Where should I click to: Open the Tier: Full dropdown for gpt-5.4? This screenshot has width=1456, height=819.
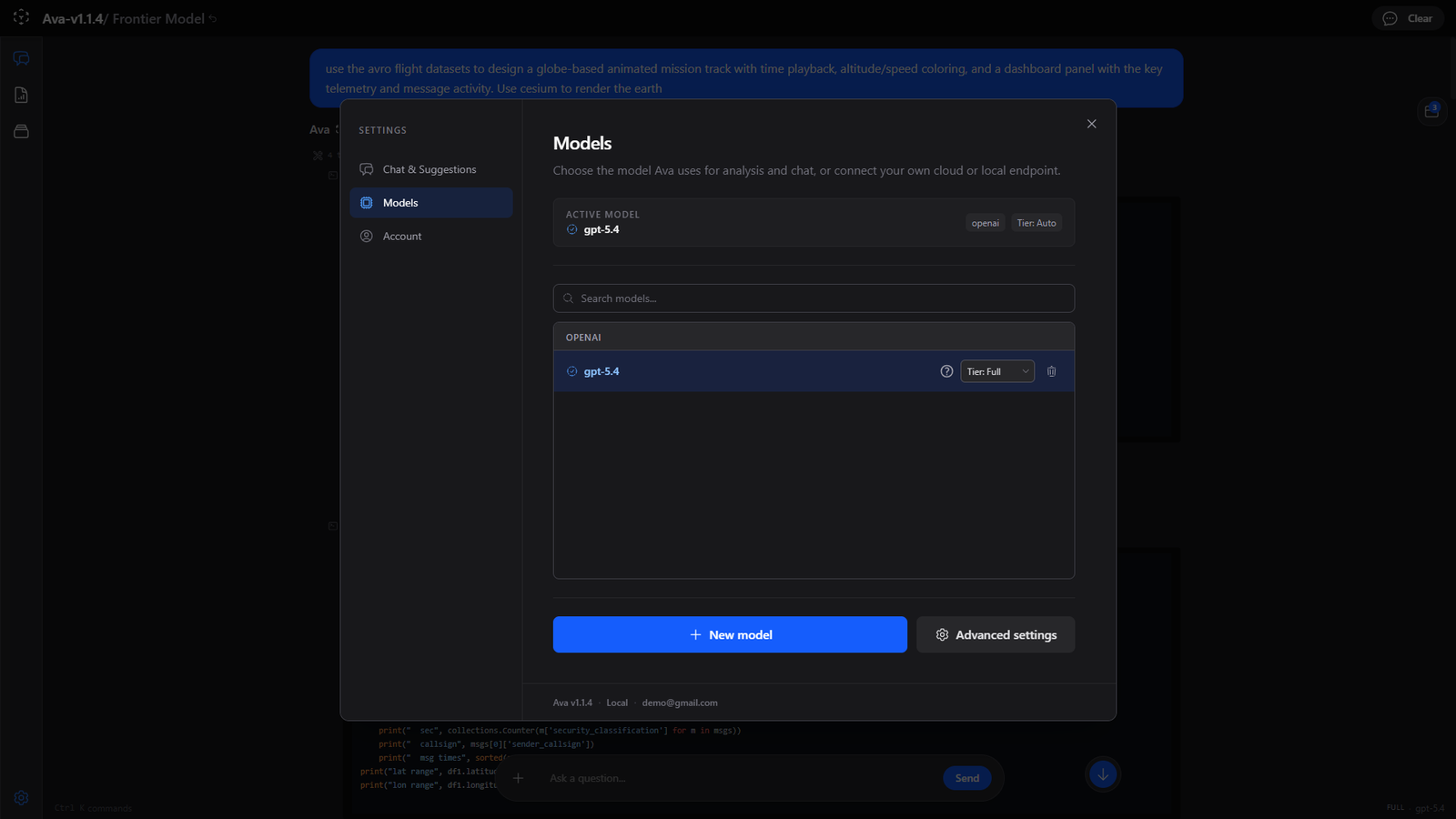pos(997,371)
